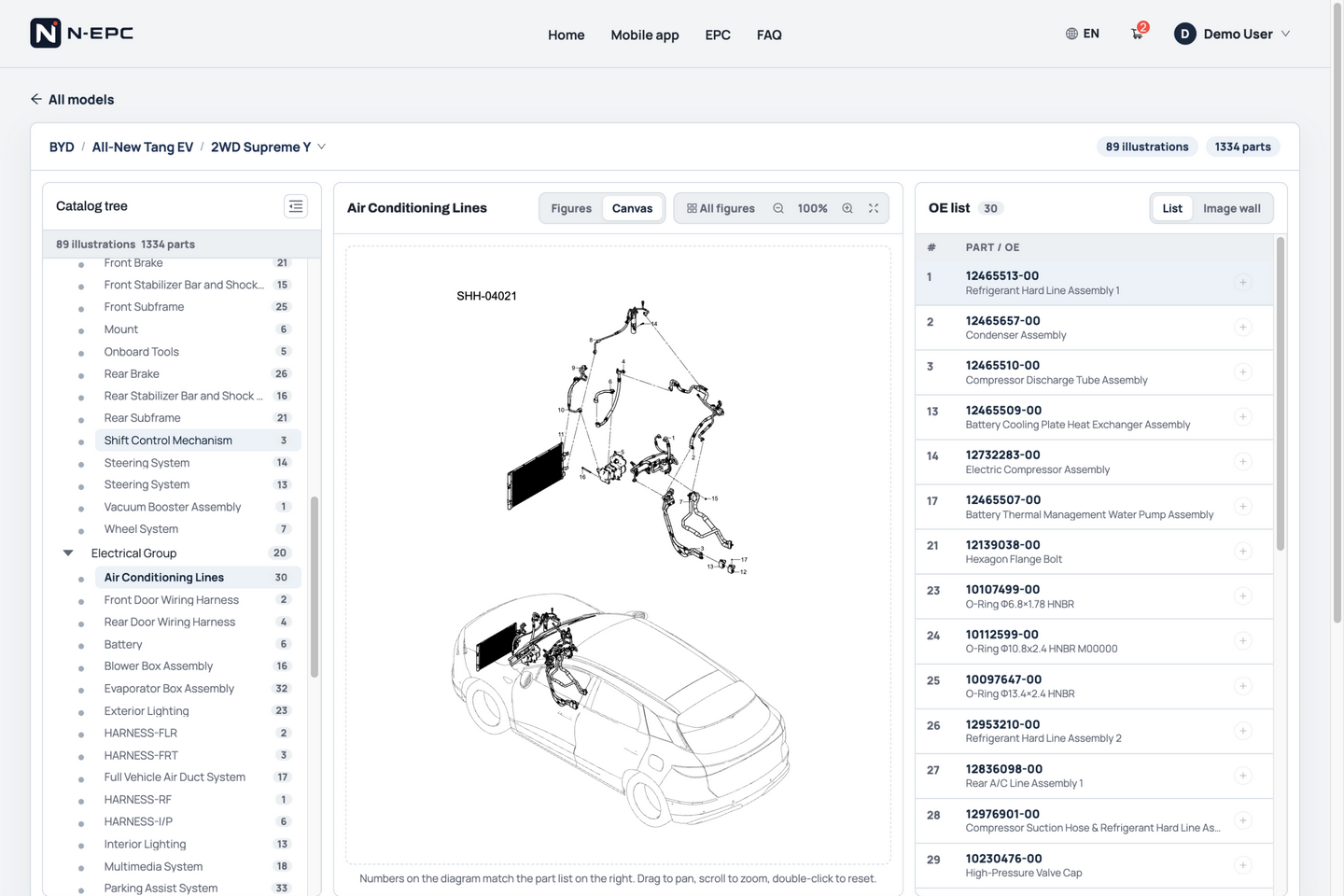Viewport: 1344px width, 896px height.
Task: Open the shopping cart
Action: (x=1138, y=34)
